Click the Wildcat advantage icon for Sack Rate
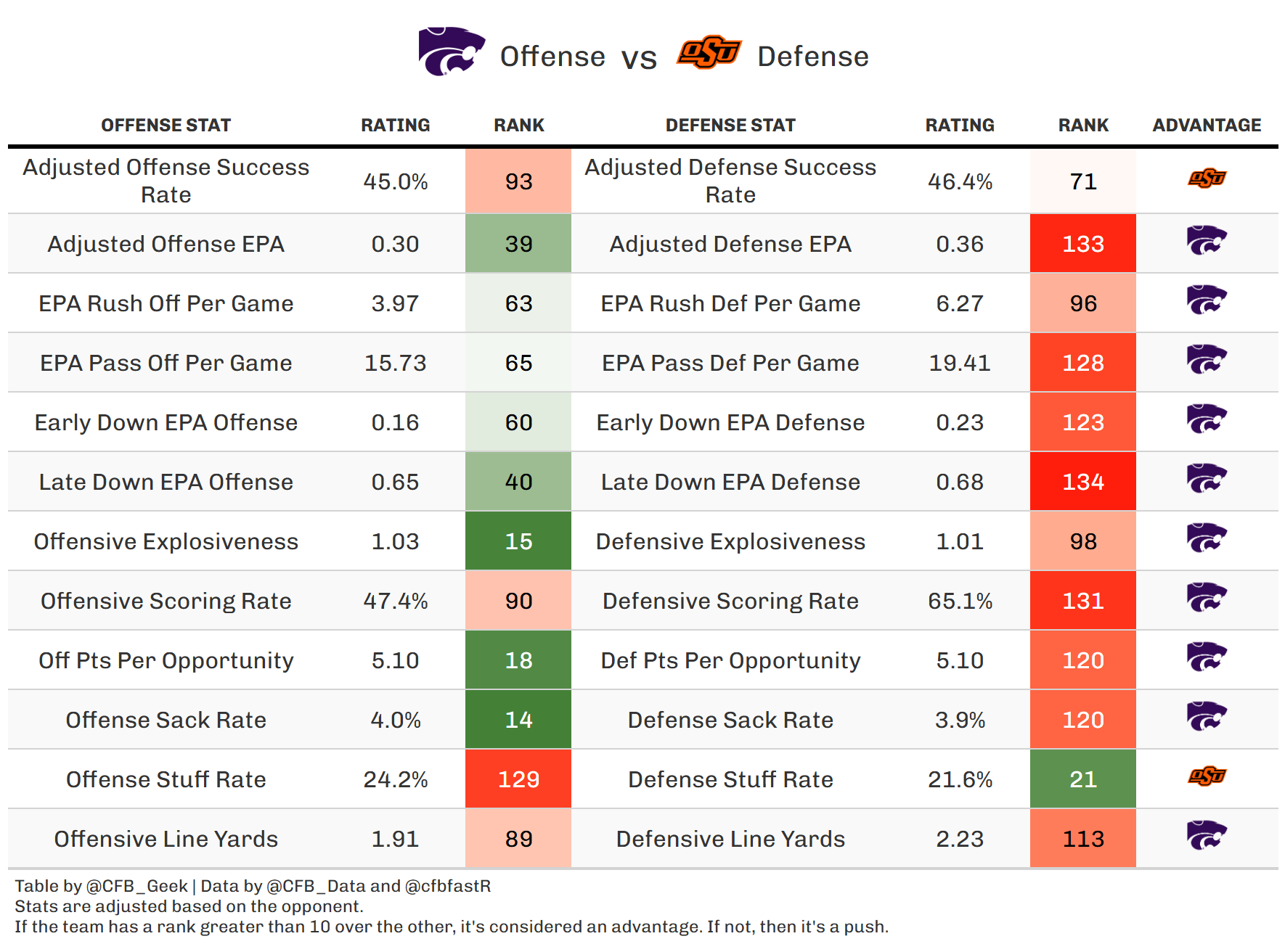The image size is (1285, 952). [x=1207, y=717]
